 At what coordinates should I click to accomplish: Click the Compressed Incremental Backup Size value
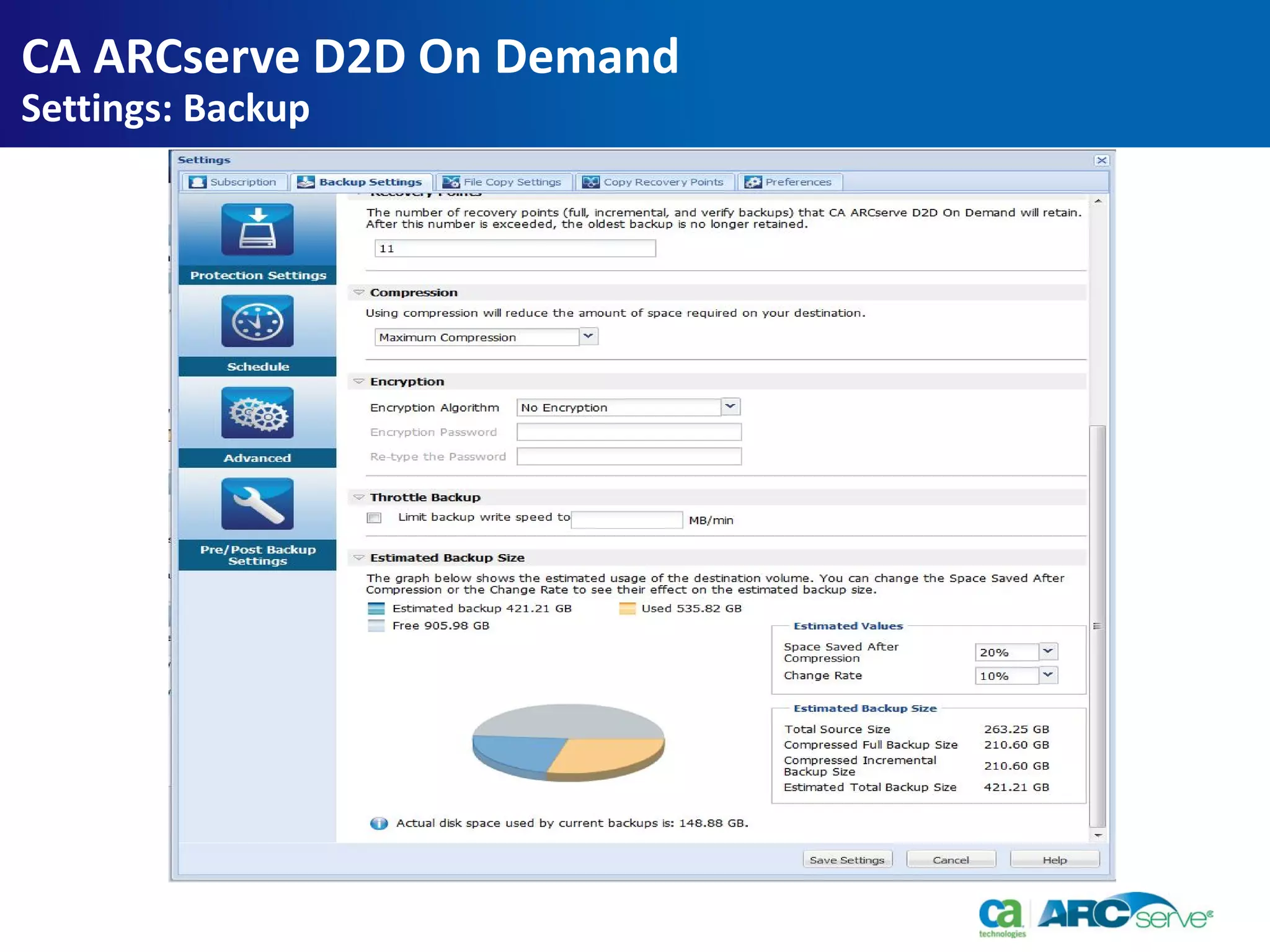coord(1016,766)
